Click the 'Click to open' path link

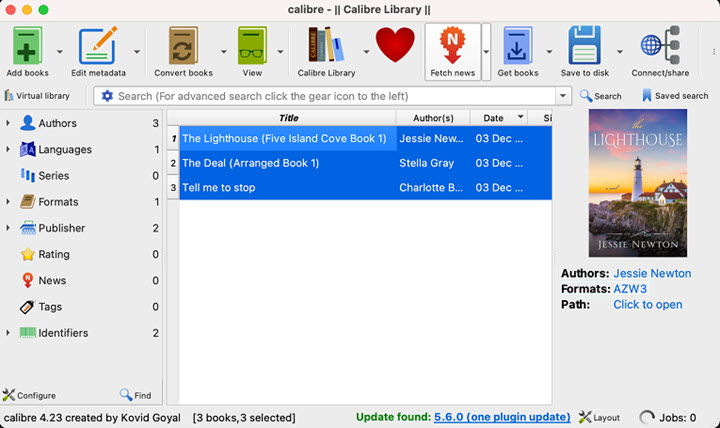(x=647, y=304)
